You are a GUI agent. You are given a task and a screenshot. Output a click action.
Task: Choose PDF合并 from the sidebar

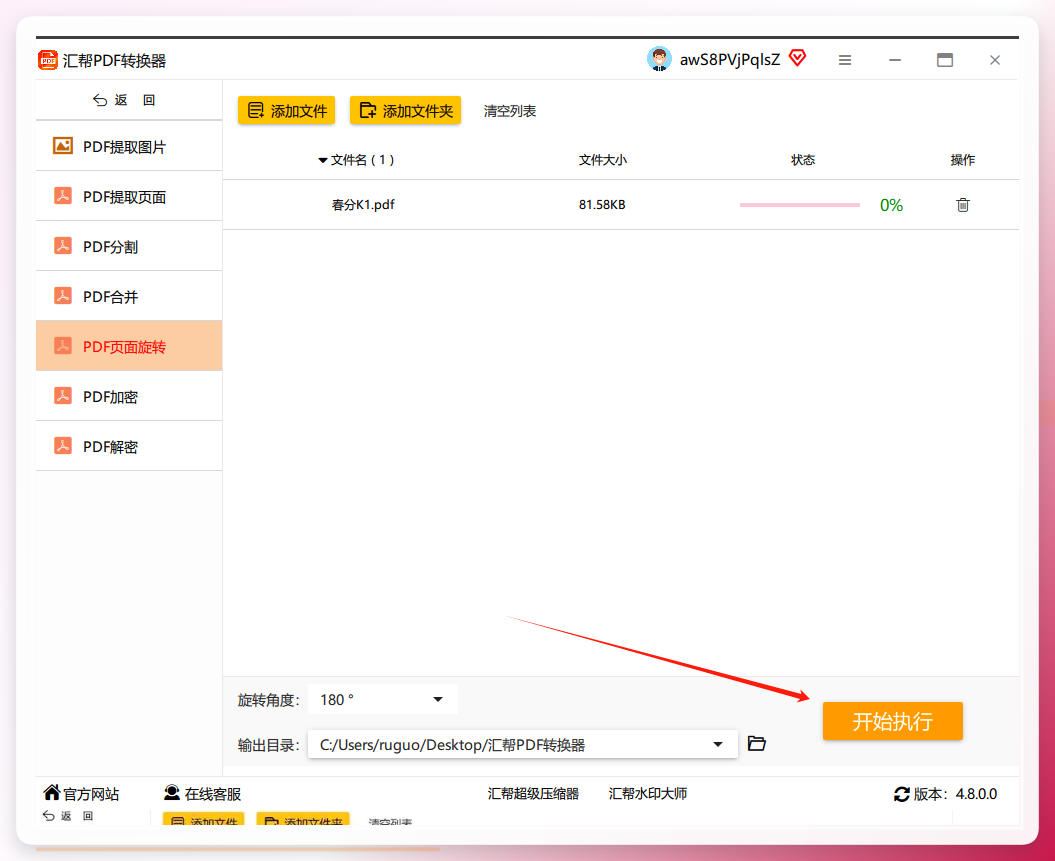click(129, 296)
